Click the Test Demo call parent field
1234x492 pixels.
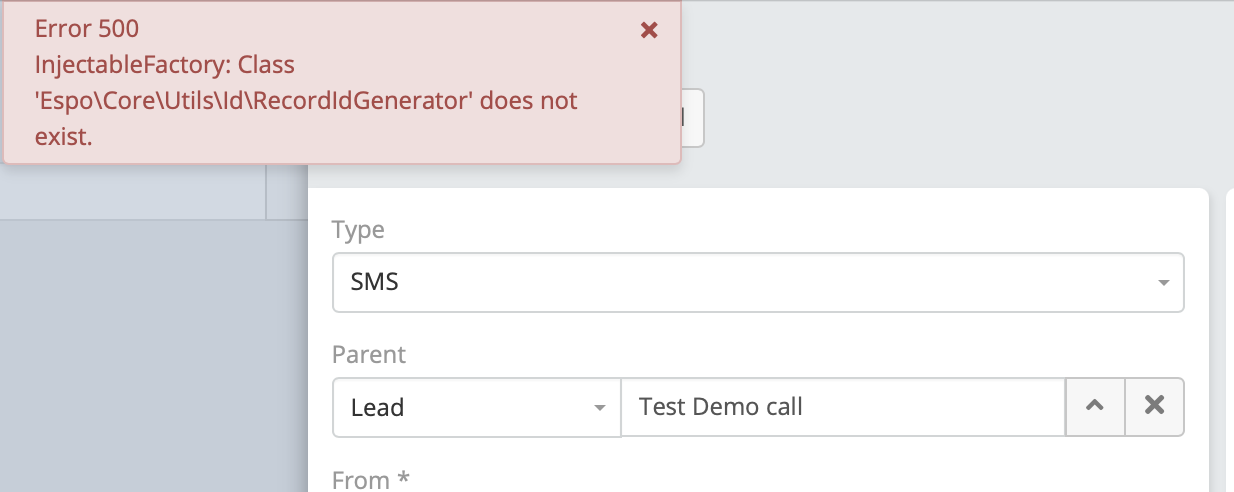842,407
